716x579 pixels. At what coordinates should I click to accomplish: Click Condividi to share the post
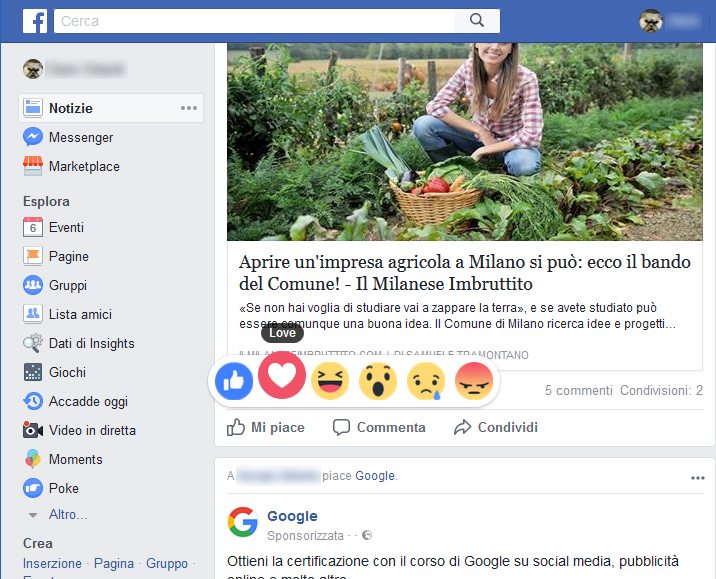click(495, 427)
